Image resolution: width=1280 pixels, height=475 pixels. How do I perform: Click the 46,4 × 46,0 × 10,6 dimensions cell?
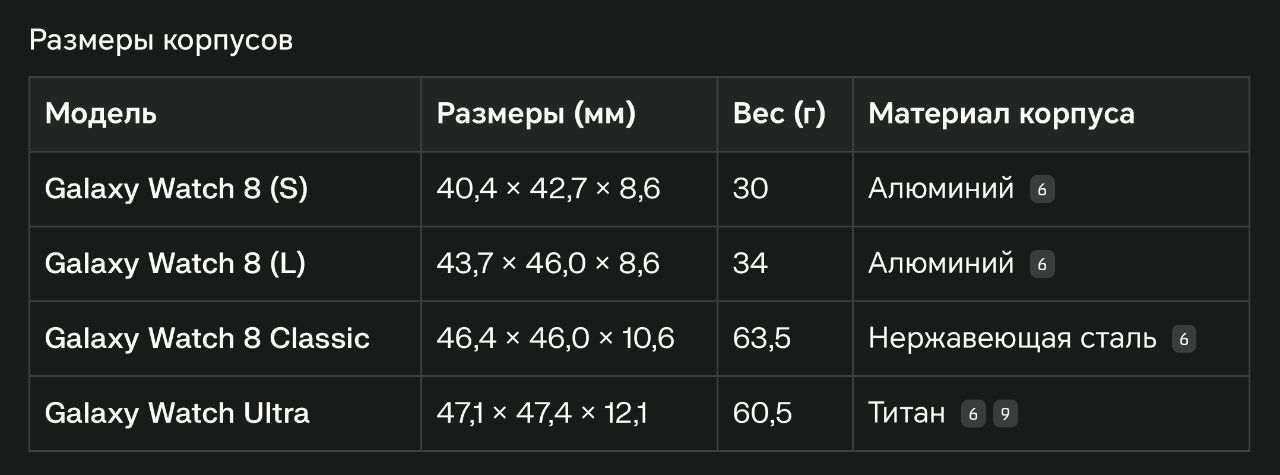click(555, 339)
